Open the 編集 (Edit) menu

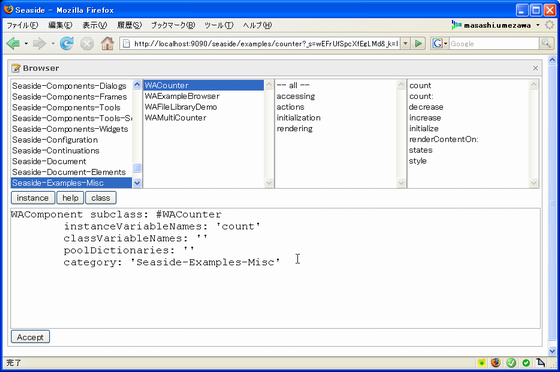pos(60,25)
